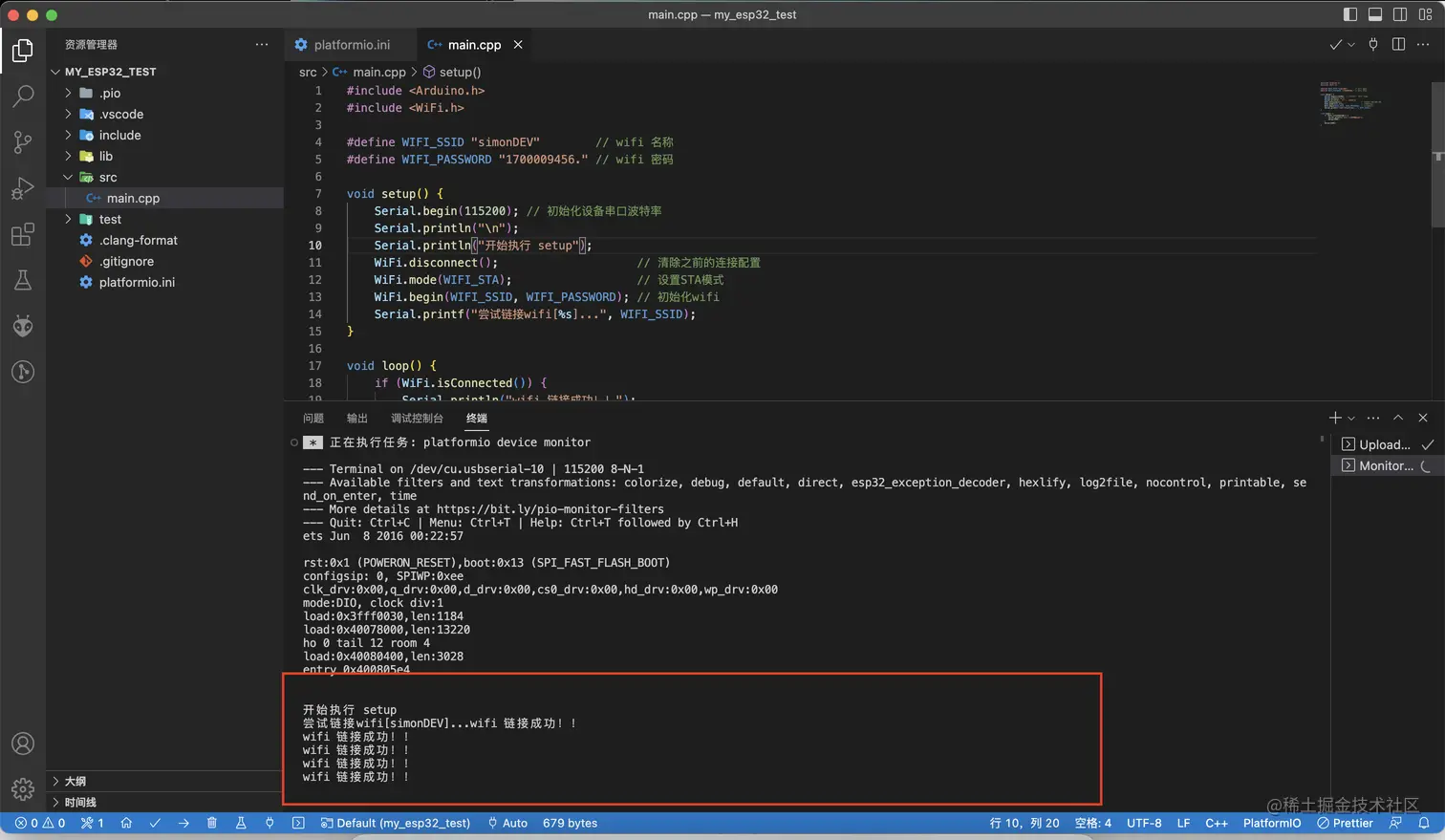
Task: Open the Extensions view
Action: click(x=23, y=234)
